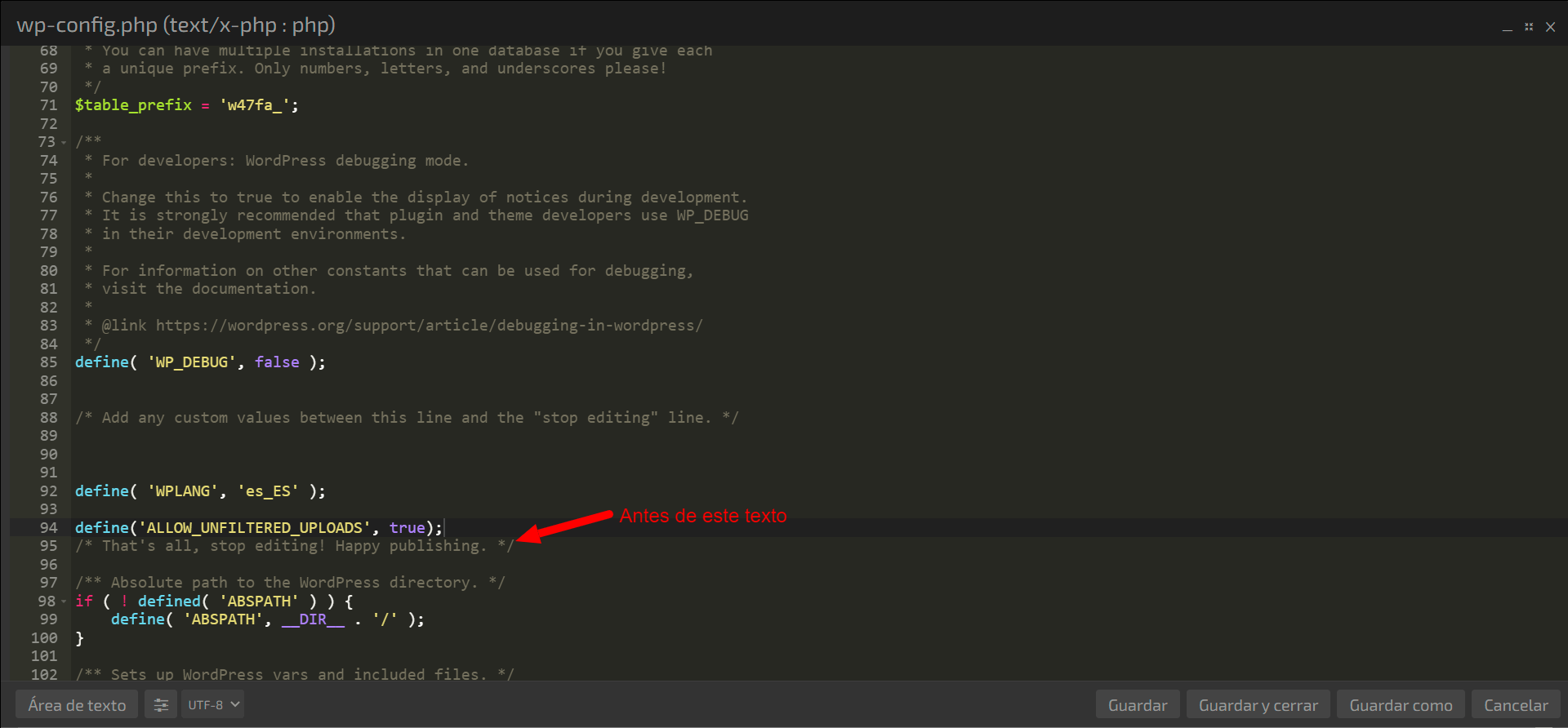Viewport: 1568px width, 728px height.
Task: Collapse the if block at line 98
Action: (64, 602)
